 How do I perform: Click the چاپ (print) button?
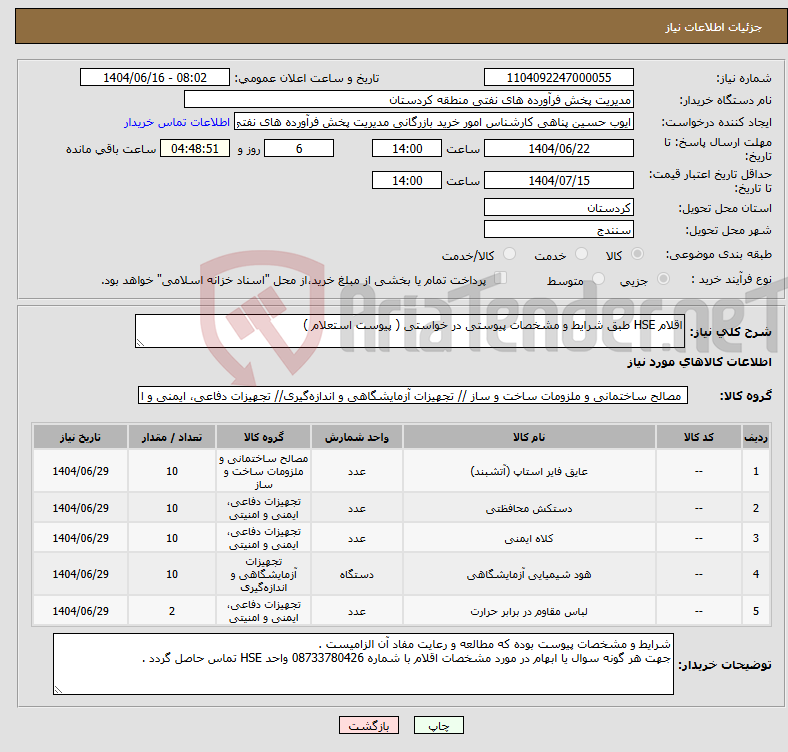(438, 725)
